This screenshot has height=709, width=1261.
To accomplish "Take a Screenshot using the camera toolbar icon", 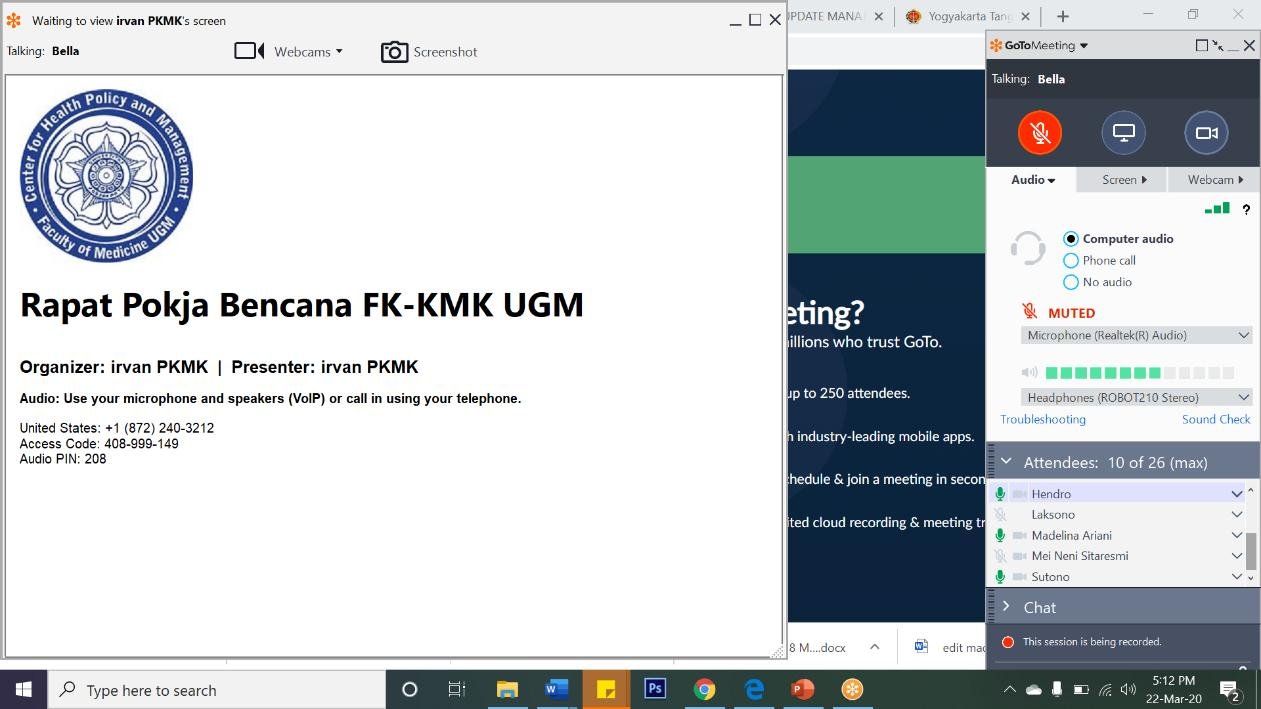I will click(428, 51).
